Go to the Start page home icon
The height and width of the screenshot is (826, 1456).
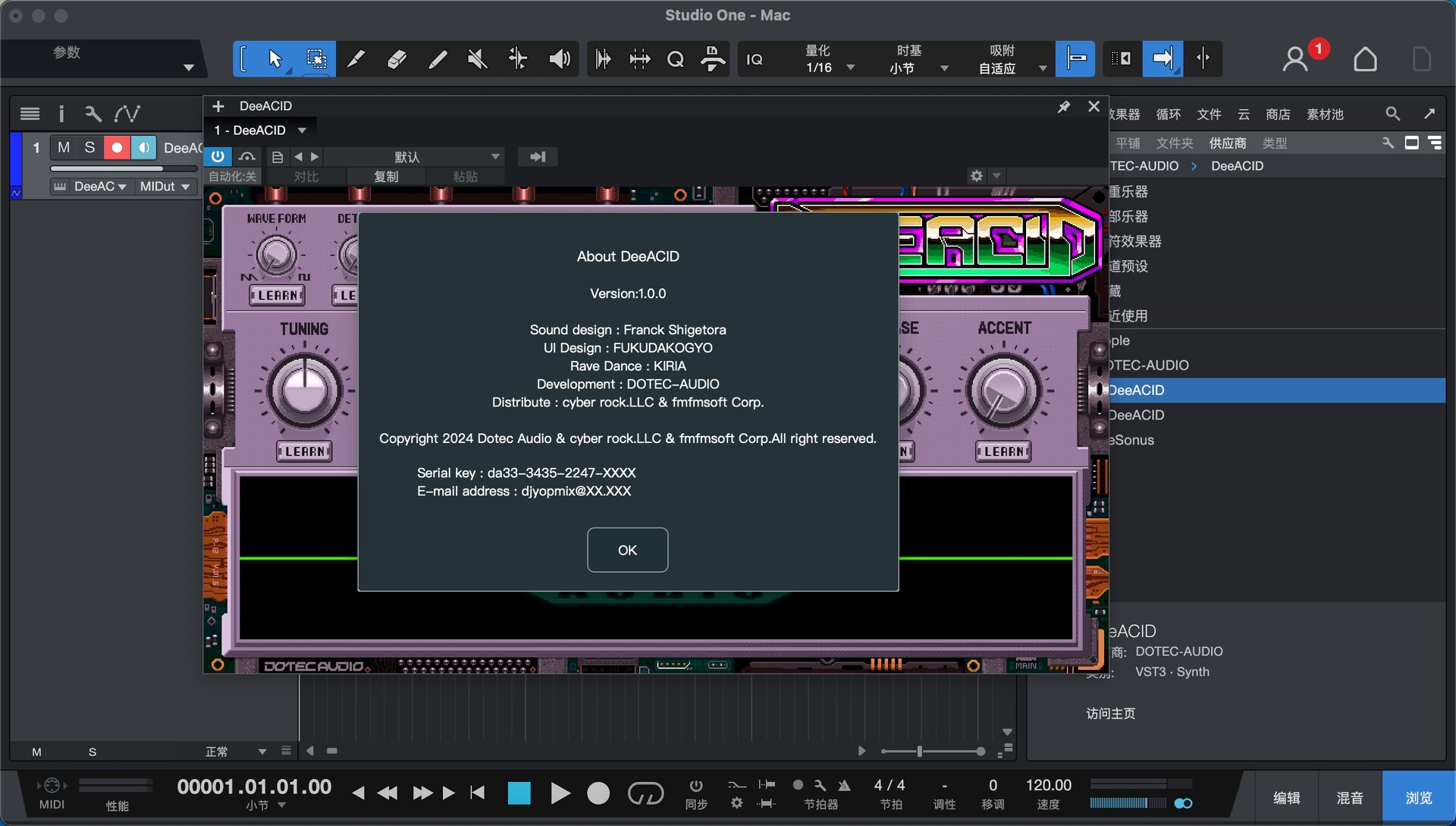click(x=1366, y=59)
